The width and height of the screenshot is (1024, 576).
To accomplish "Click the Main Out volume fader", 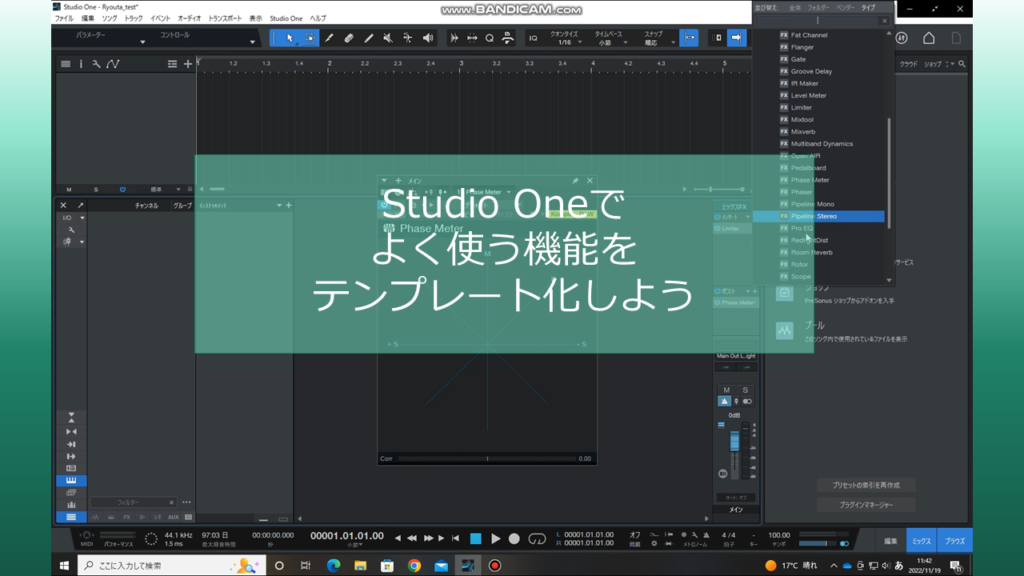I will [735, 438].
